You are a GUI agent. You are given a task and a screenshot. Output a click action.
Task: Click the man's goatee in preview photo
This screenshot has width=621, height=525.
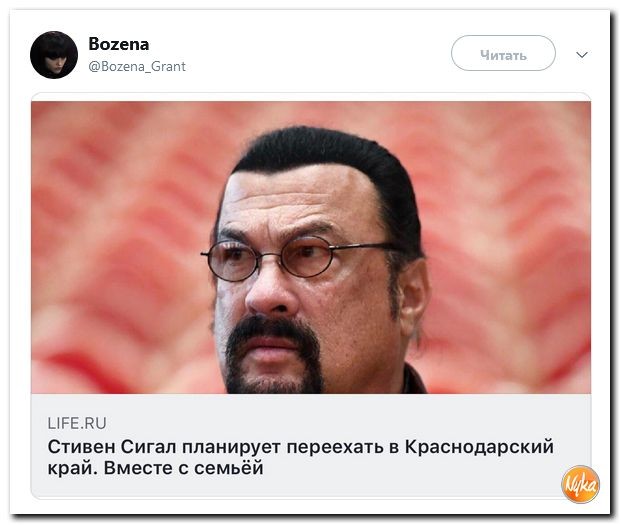tap(273, 352)
